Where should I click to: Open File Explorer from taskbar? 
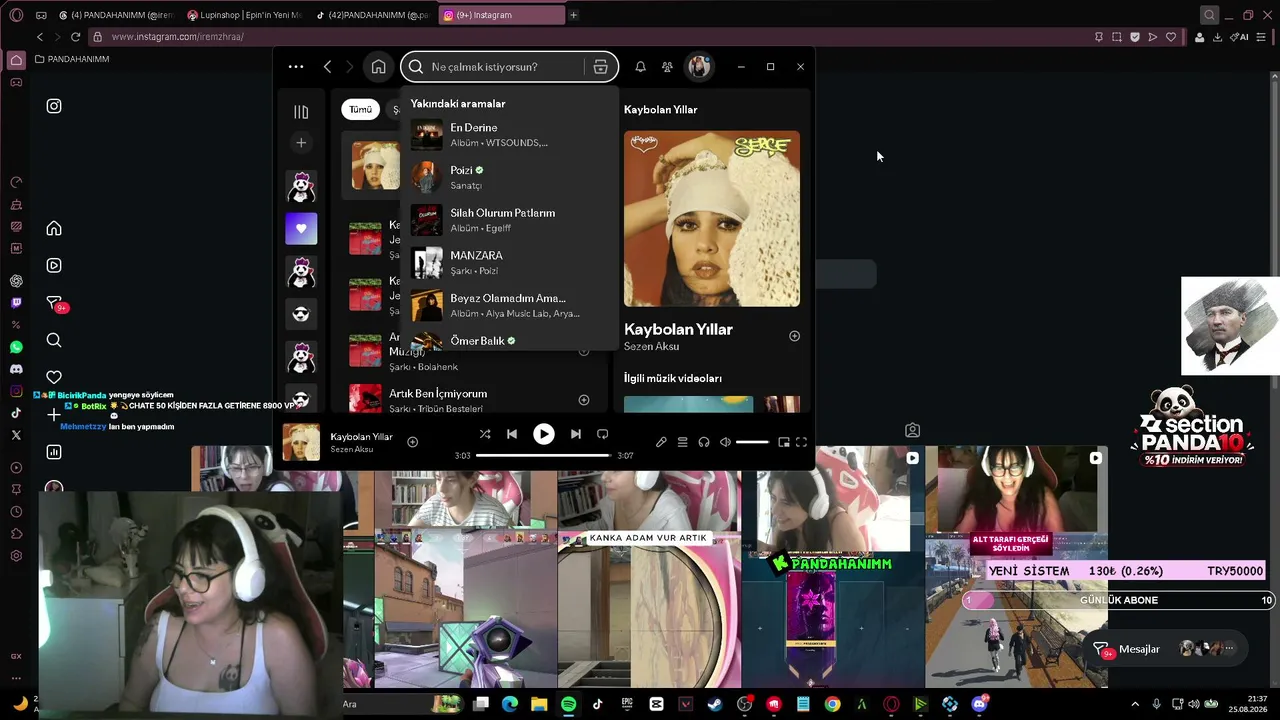click(x=539, y=704)
